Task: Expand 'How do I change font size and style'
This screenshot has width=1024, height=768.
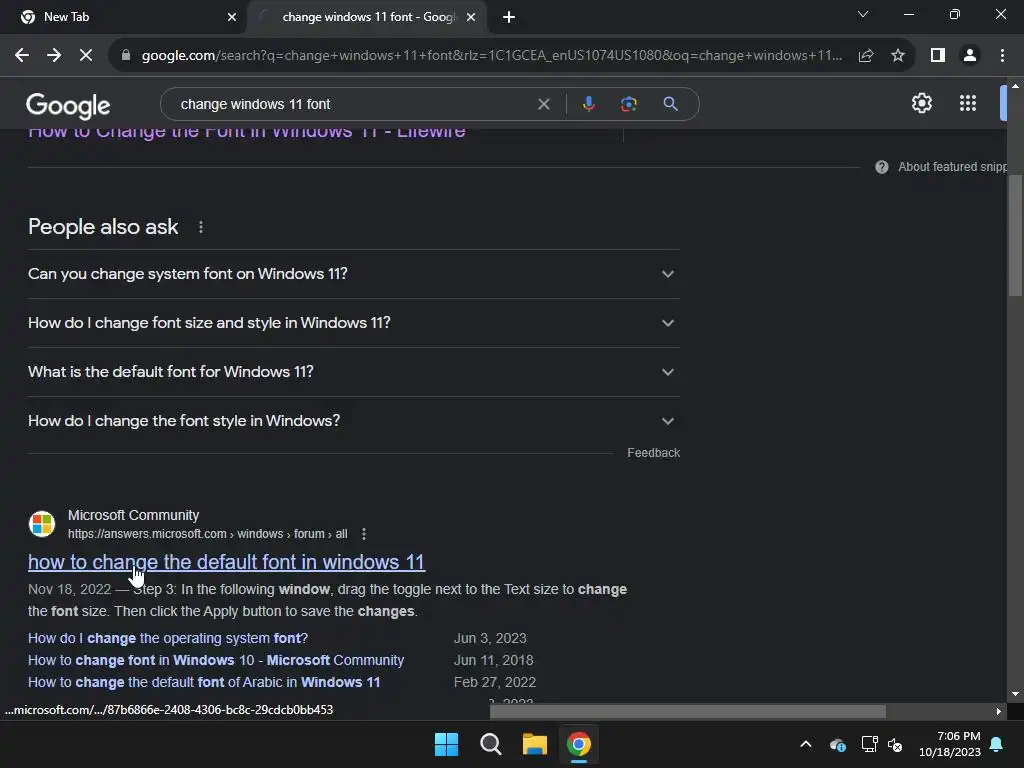Action: click(353, 323)
